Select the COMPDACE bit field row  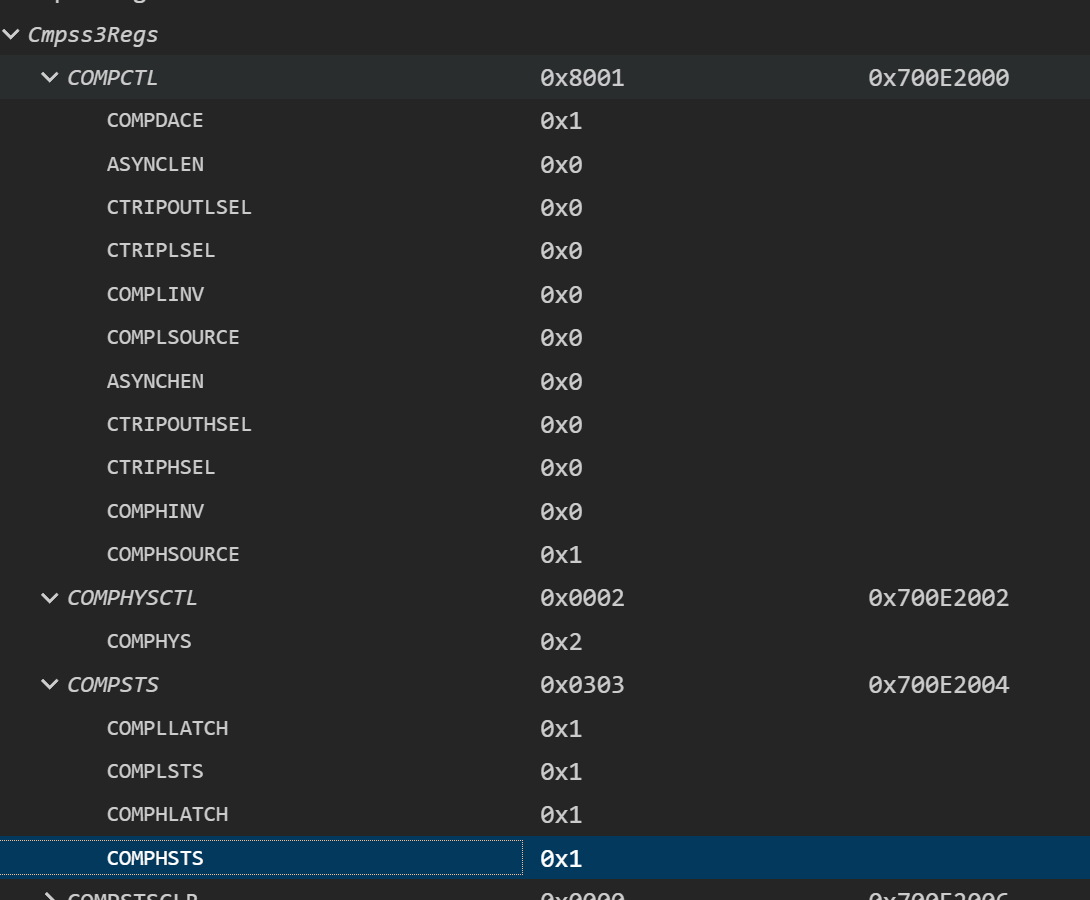click(155, 121)
